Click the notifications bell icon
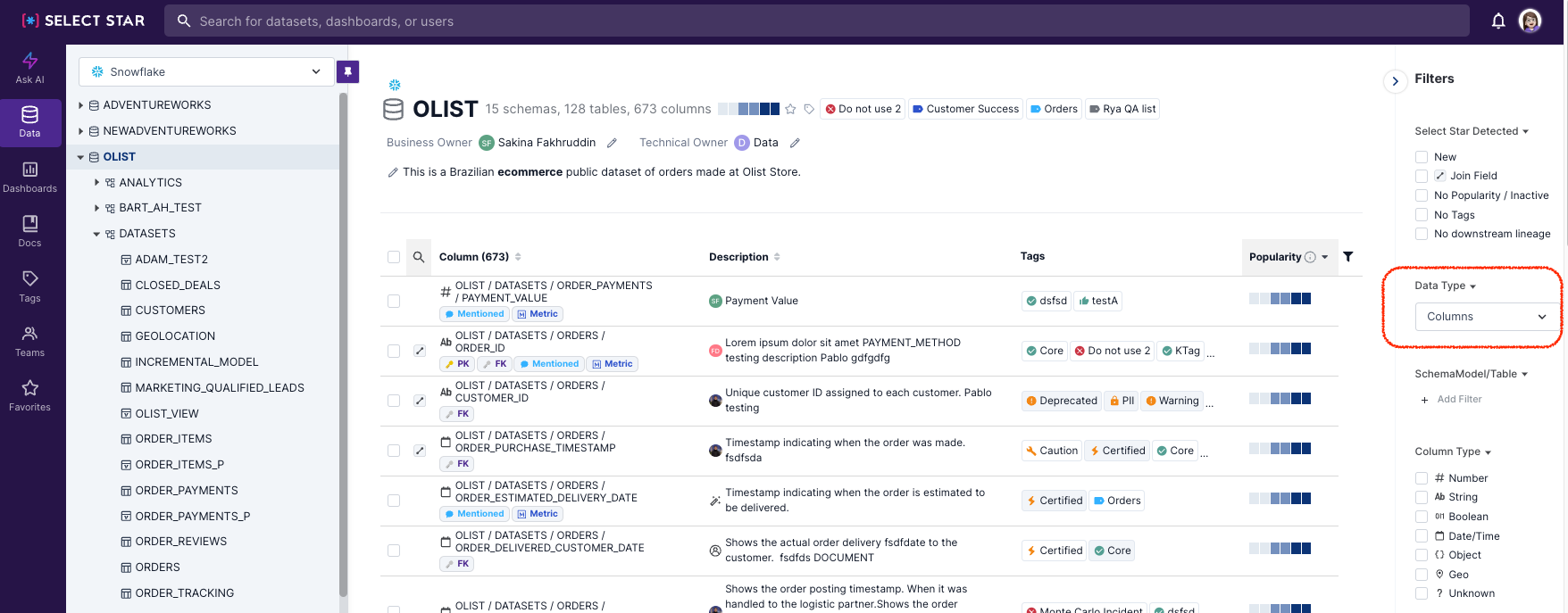Viewport: 1568px width, 613px height. (x=1497, y=21)
